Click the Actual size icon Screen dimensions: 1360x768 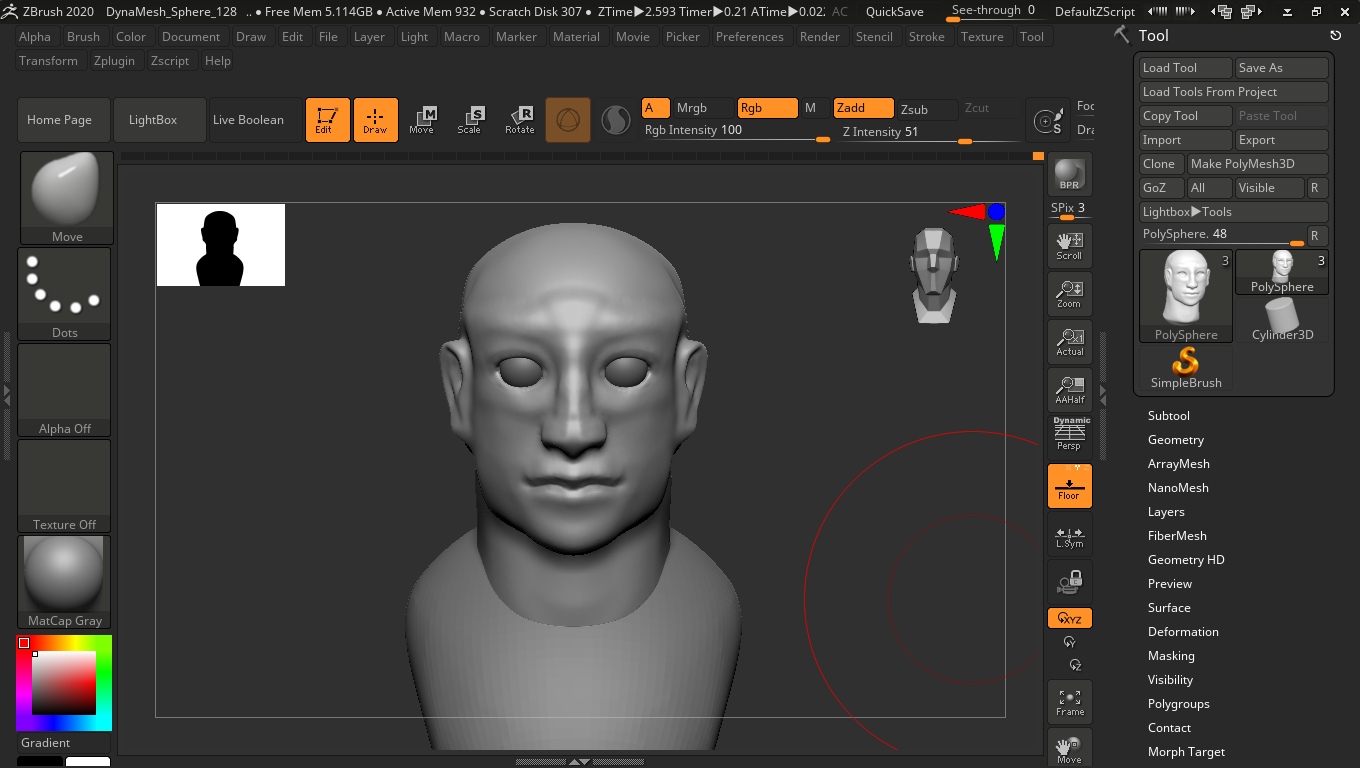click(1069, 342)
